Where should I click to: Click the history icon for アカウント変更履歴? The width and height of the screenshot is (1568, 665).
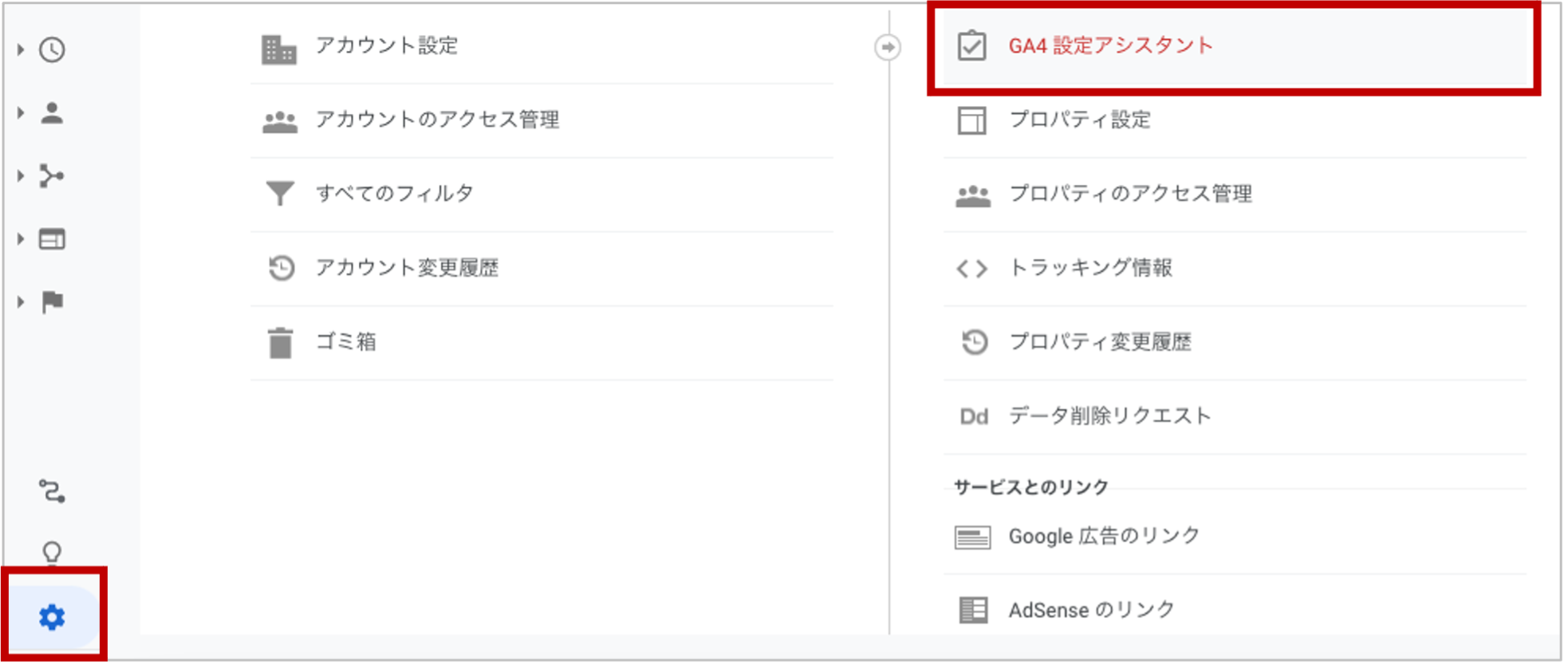[x=281, y=267]
